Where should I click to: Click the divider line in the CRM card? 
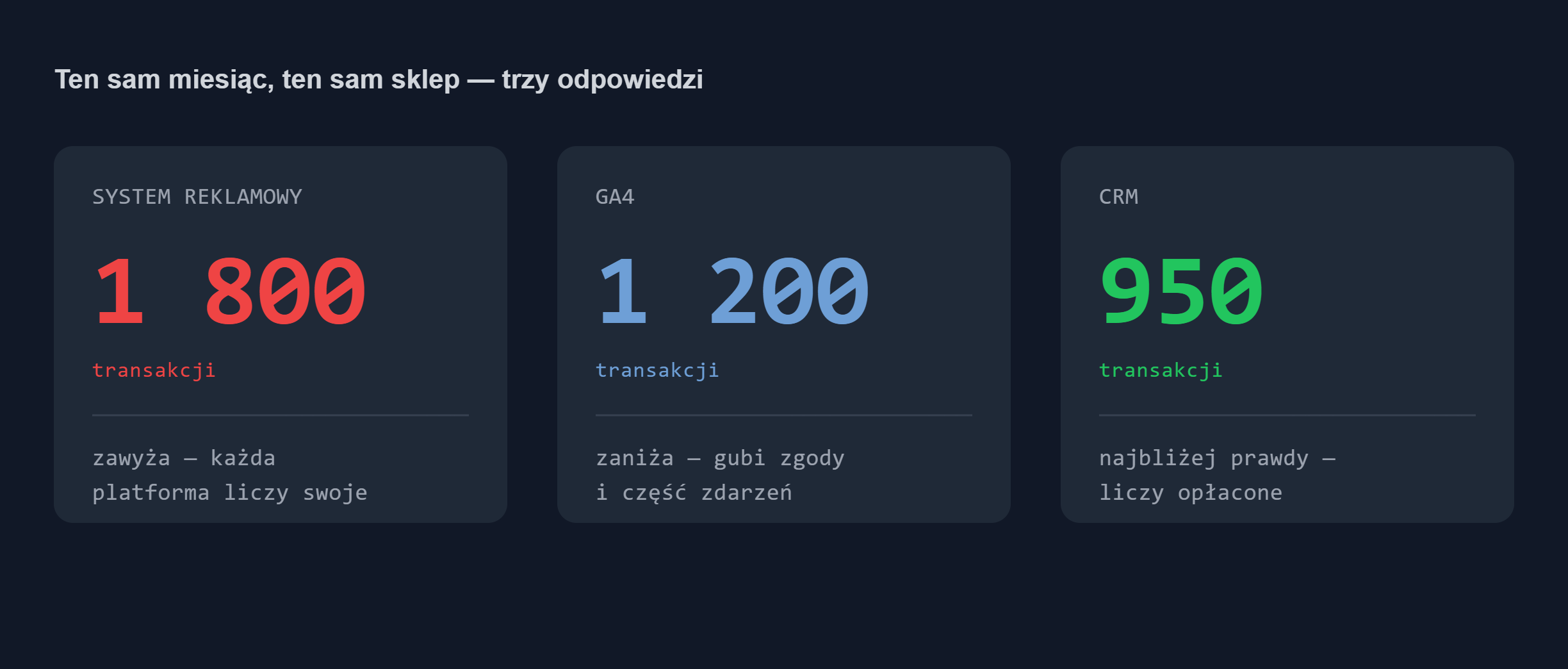(x=1287, y=415)
